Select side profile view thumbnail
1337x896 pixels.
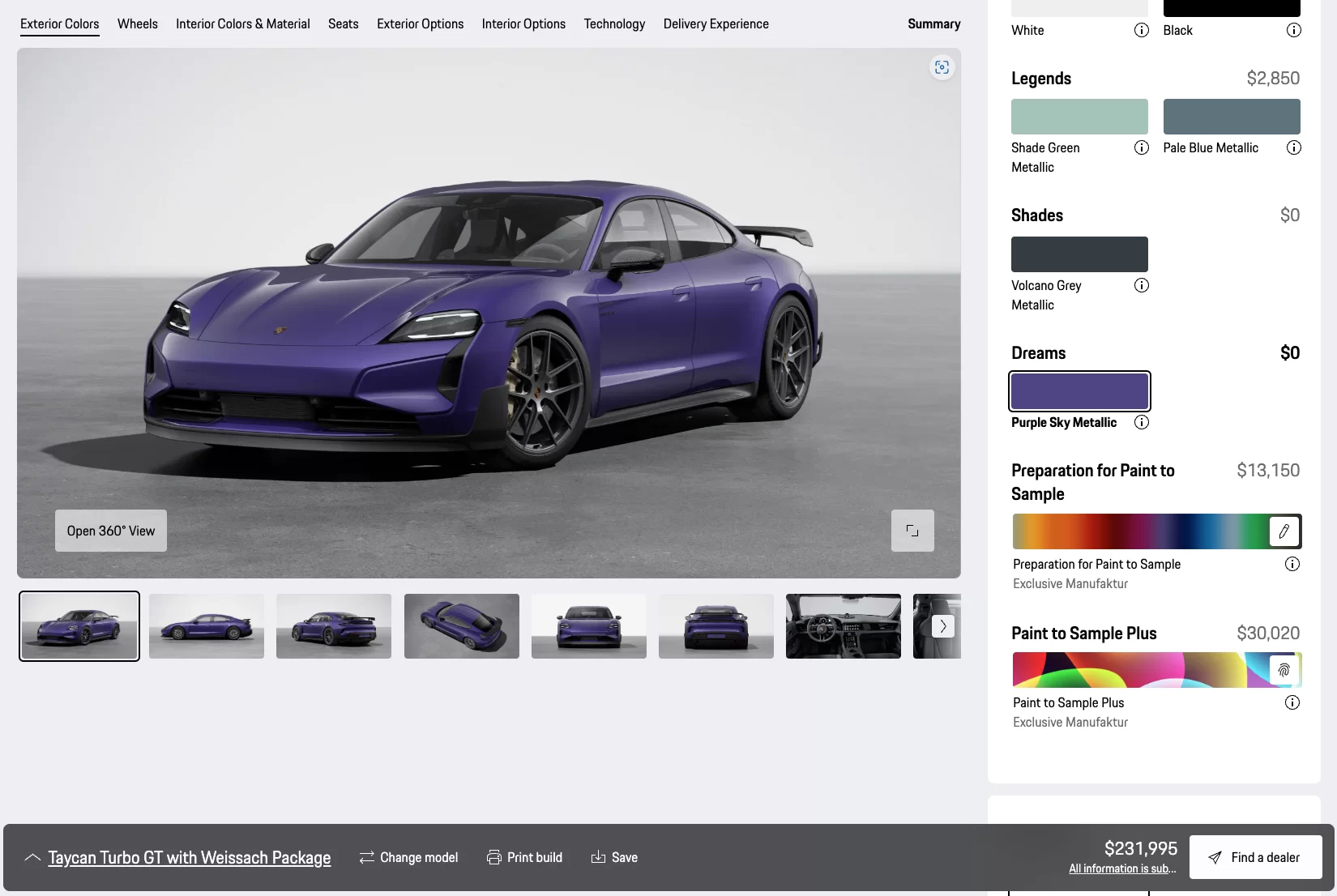pos(207,626)
